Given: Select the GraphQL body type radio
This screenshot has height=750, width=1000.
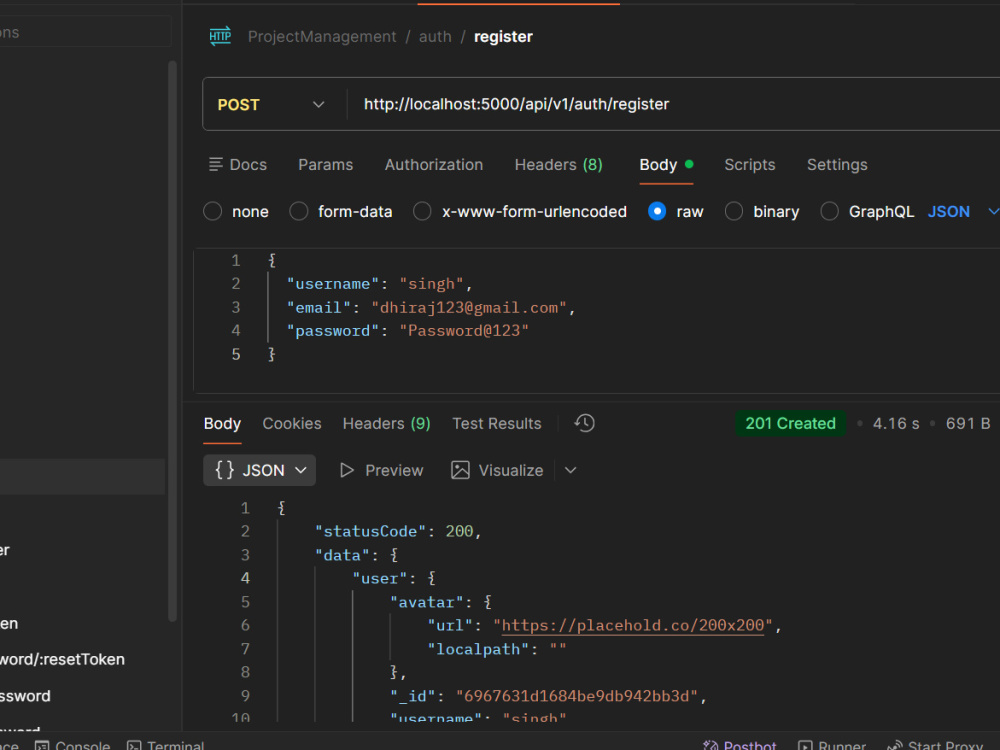Looking at the screenshot, I should pyautogui.click(x=829, y=211).
